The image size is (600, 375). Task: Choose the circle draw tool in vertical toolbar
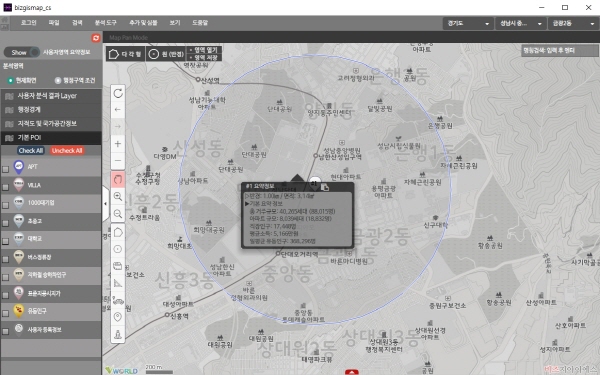[118, 249]
